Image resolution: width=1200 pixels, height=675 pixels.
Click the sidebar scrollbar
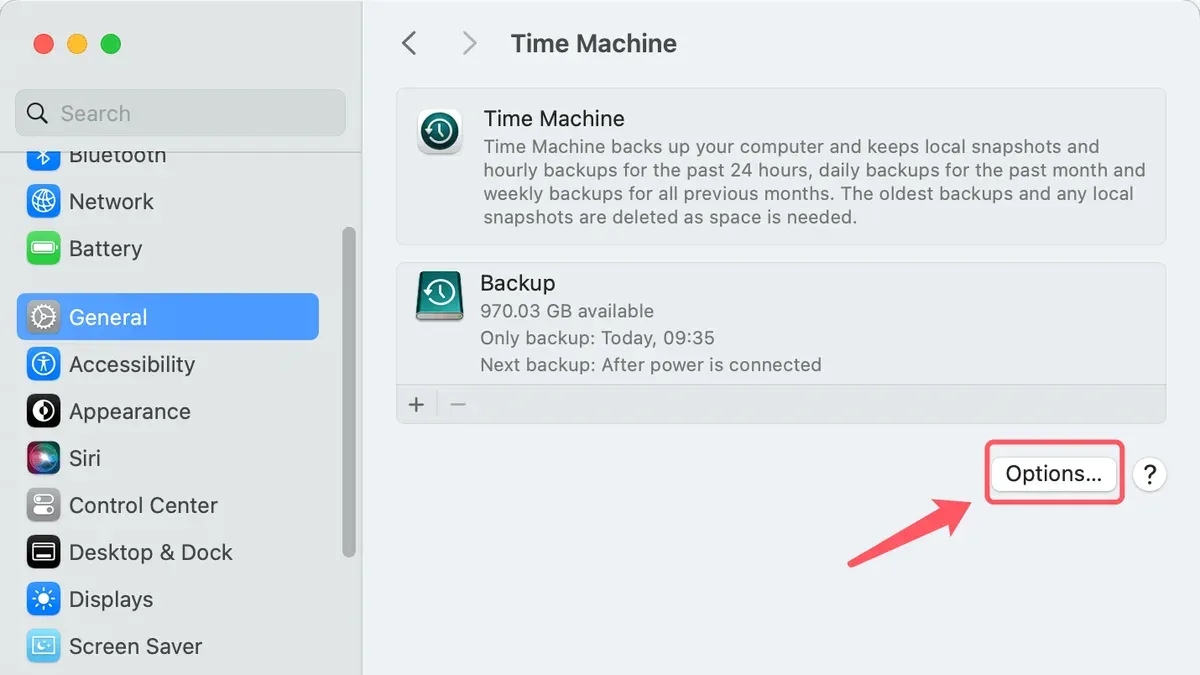tap(349, 391)
